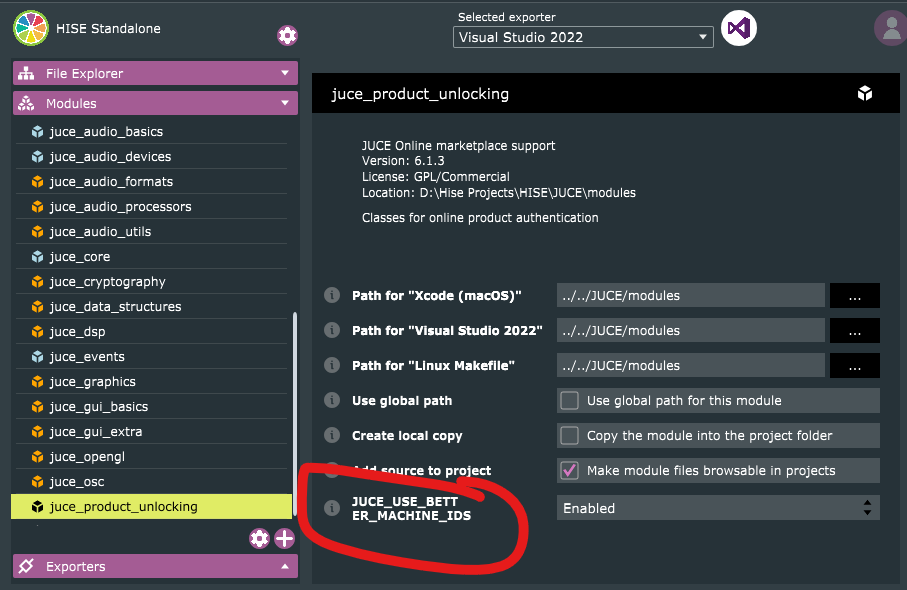Image resolution: width=907 pixels, height=590 pixels.
Task: Expand the Exporters panel
Action: pyautogui.click(x=285, y=566)
